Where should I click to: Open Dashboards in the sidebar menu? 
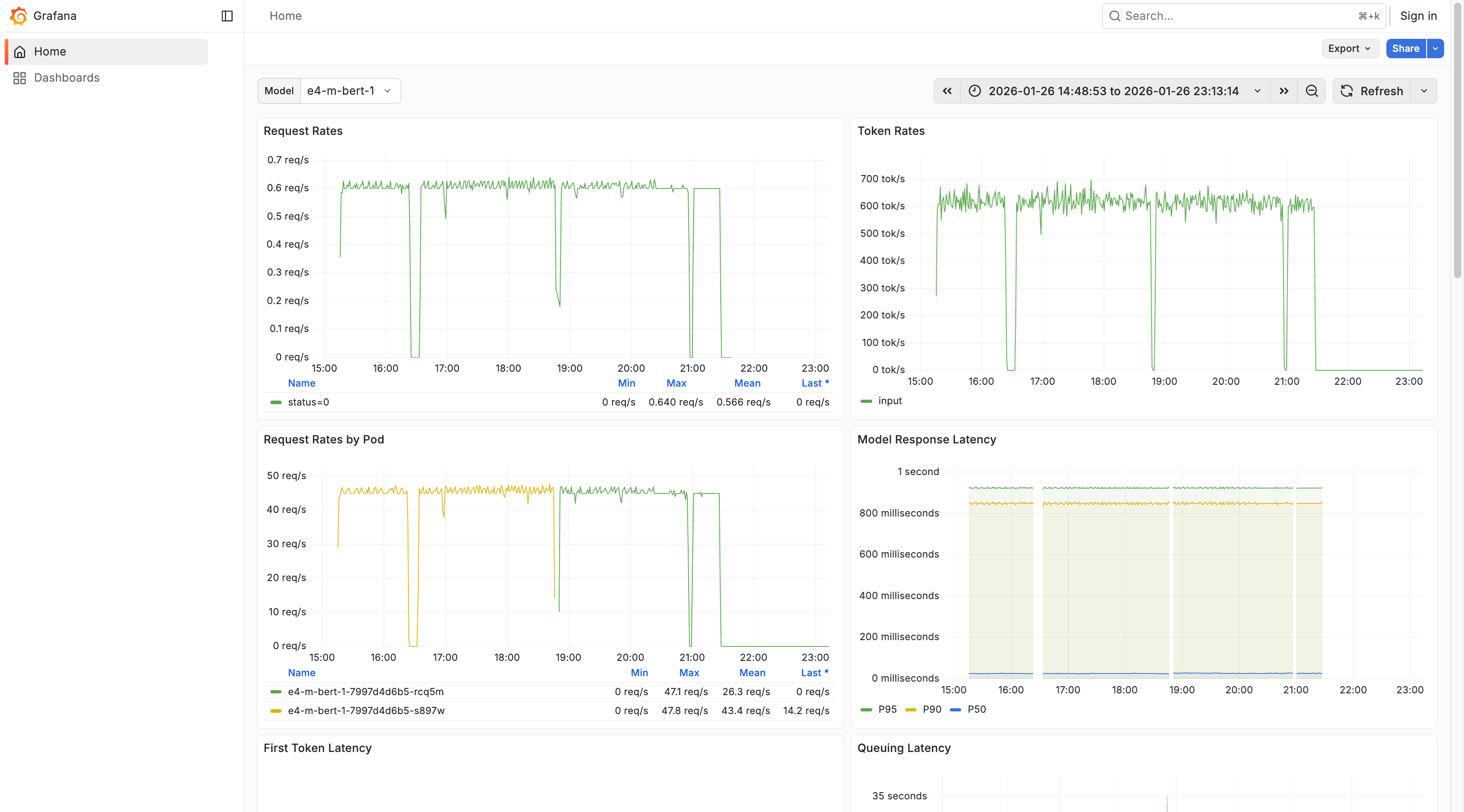click(x=66, y=78)
